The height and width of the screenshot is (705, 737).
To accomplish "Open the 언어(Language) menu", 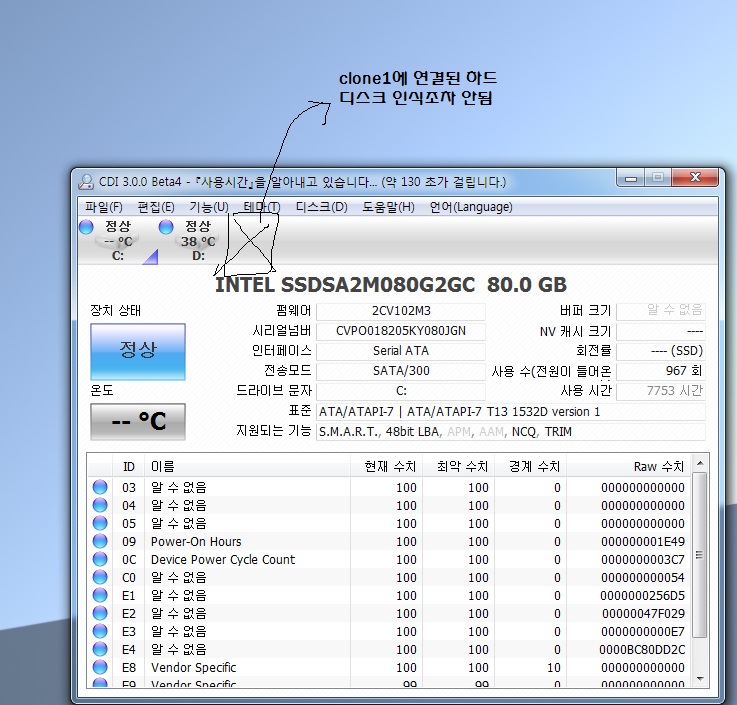I will pyautogui.click(x=471, y=207).
